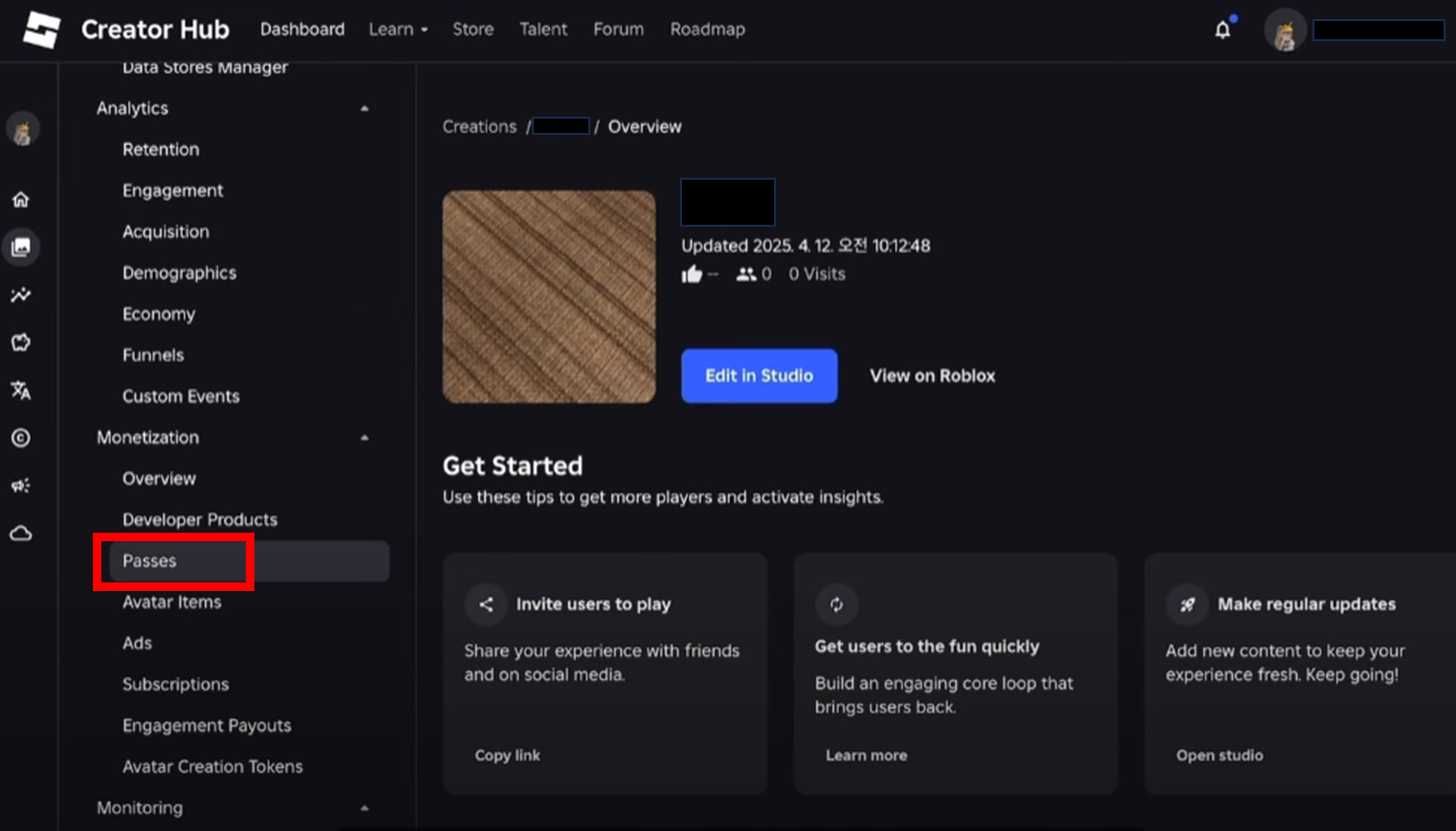The image size is (1456, 831).
Task: Select Engagement under Analytics
Action: pos(172,190)
